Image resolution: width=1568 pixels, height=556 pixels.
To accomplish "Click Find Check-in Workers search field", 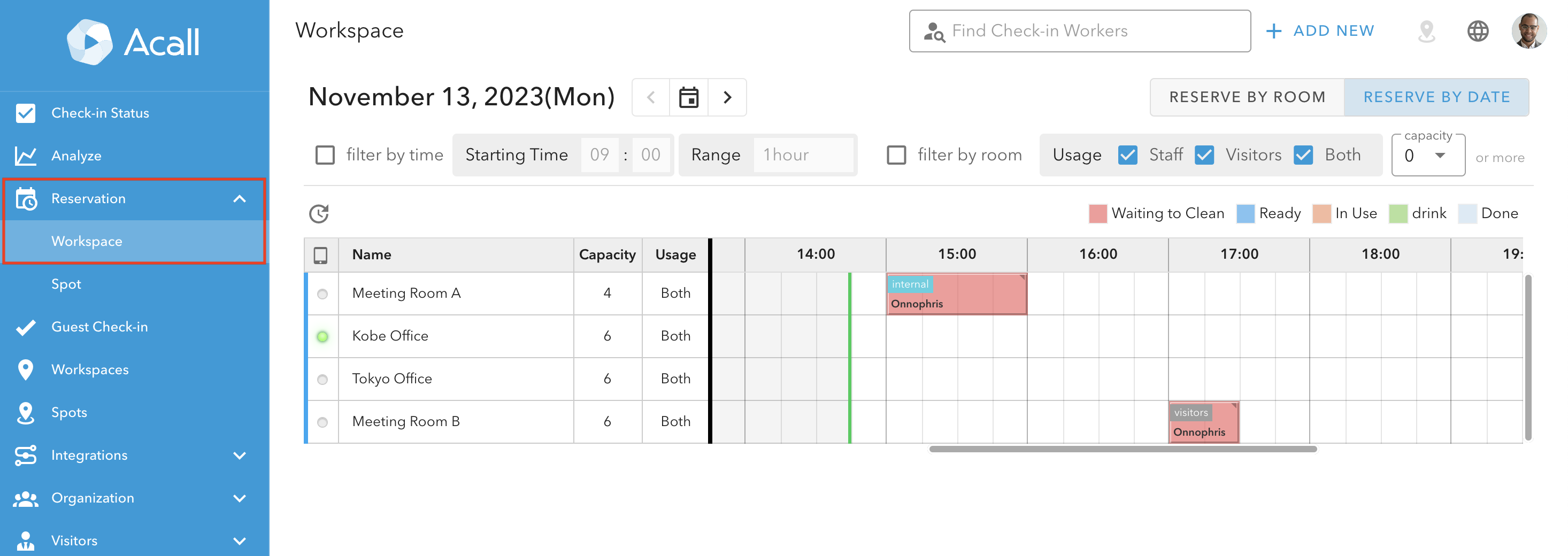I will pyautogui.click(x=1080, y=31).
